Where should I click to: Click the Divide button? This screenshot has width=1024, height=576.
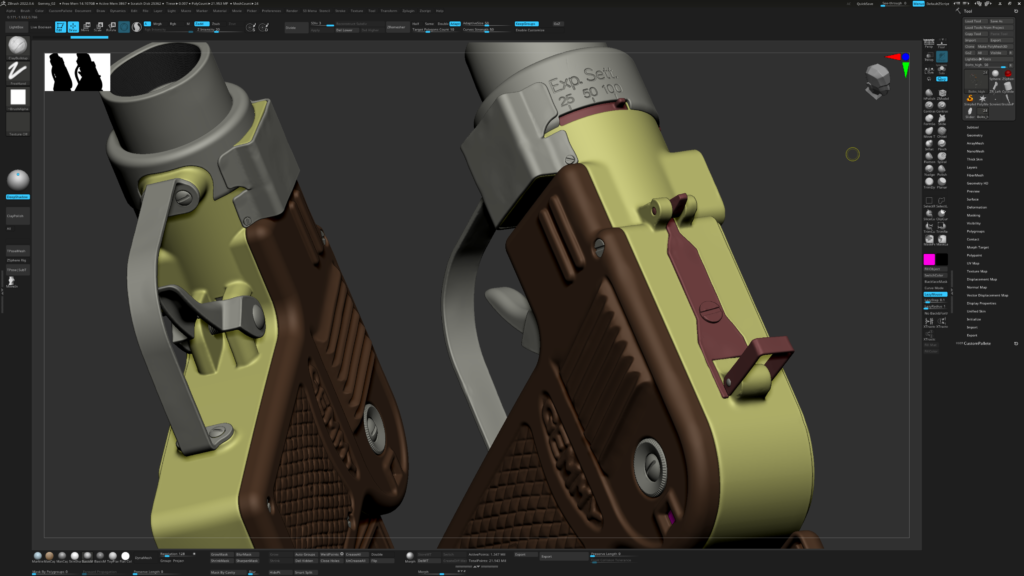tap(296, 28)
